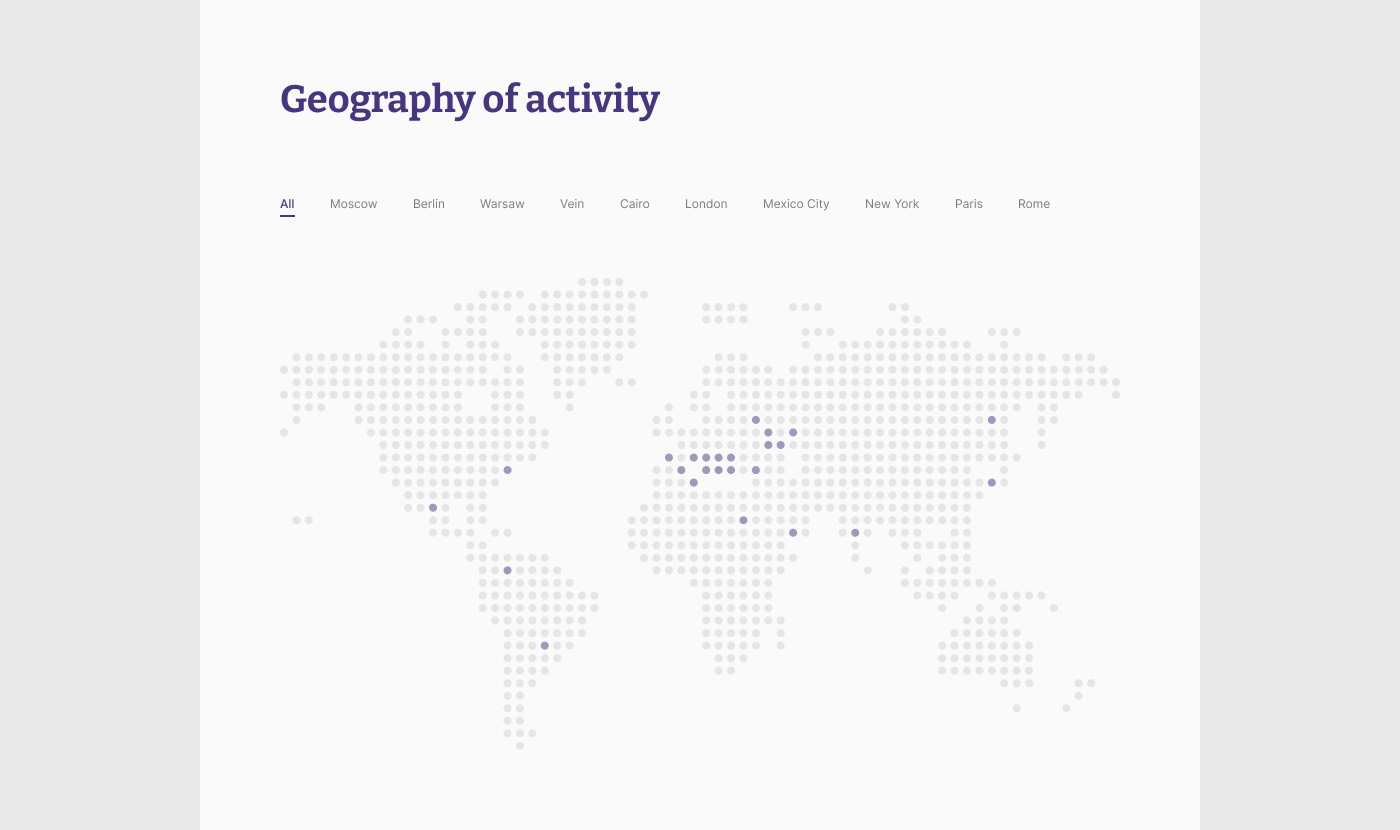The height and width of the screenshot is (830, 1400).
Task: Choose the Warsaw tab
Action: click(502, 204)
